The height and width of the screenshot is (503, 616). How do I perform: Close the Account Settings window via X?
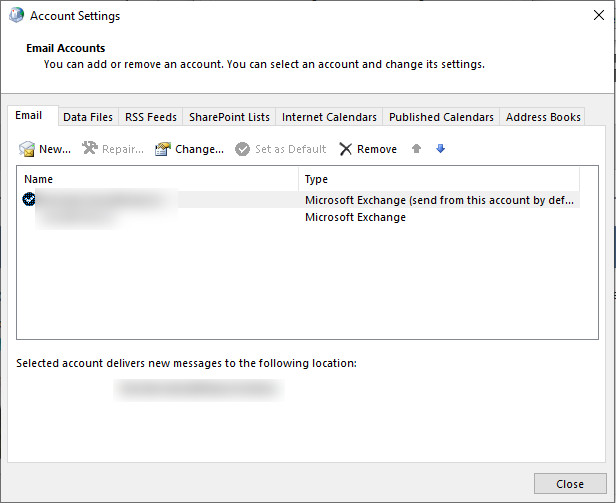click(x=599, y=15)
